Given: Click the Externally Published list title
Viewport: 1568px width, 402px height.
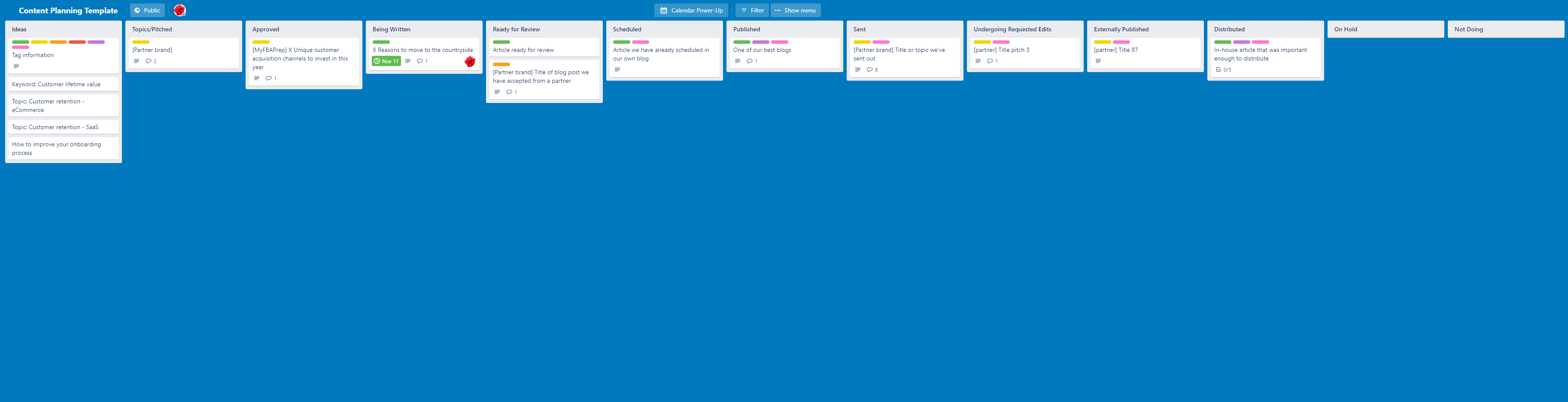Looking at the screenshot, I should coord(1121,29).
